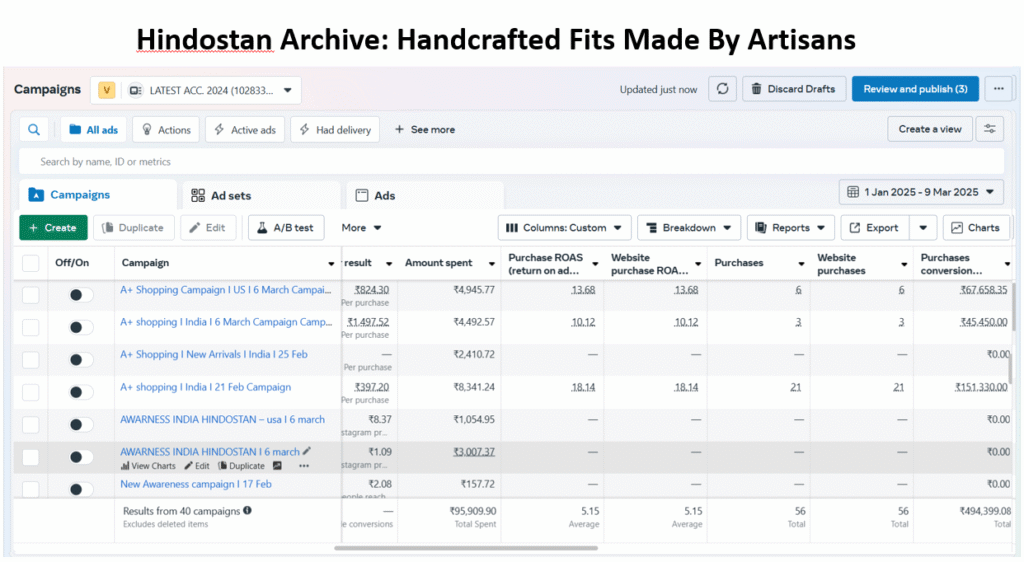Click the horizontal scrollbar below the table
1024x562 pixels.
(466, 548)
